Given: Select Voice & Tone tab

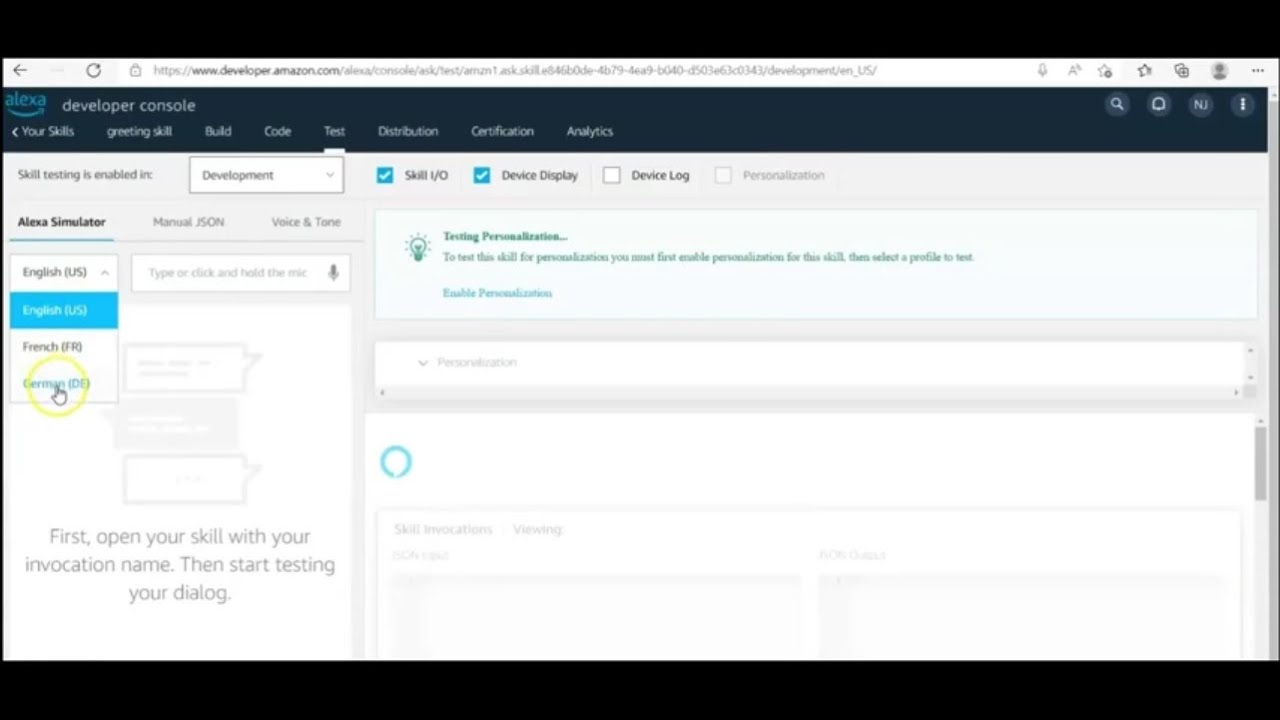Looking at the screenshot, I should coord(306,222).
